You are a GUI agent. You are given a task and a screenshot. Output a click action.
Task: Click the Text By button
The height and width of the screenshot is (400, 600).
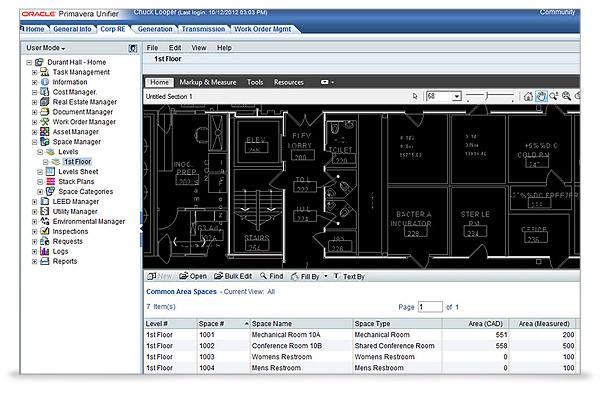349,276
